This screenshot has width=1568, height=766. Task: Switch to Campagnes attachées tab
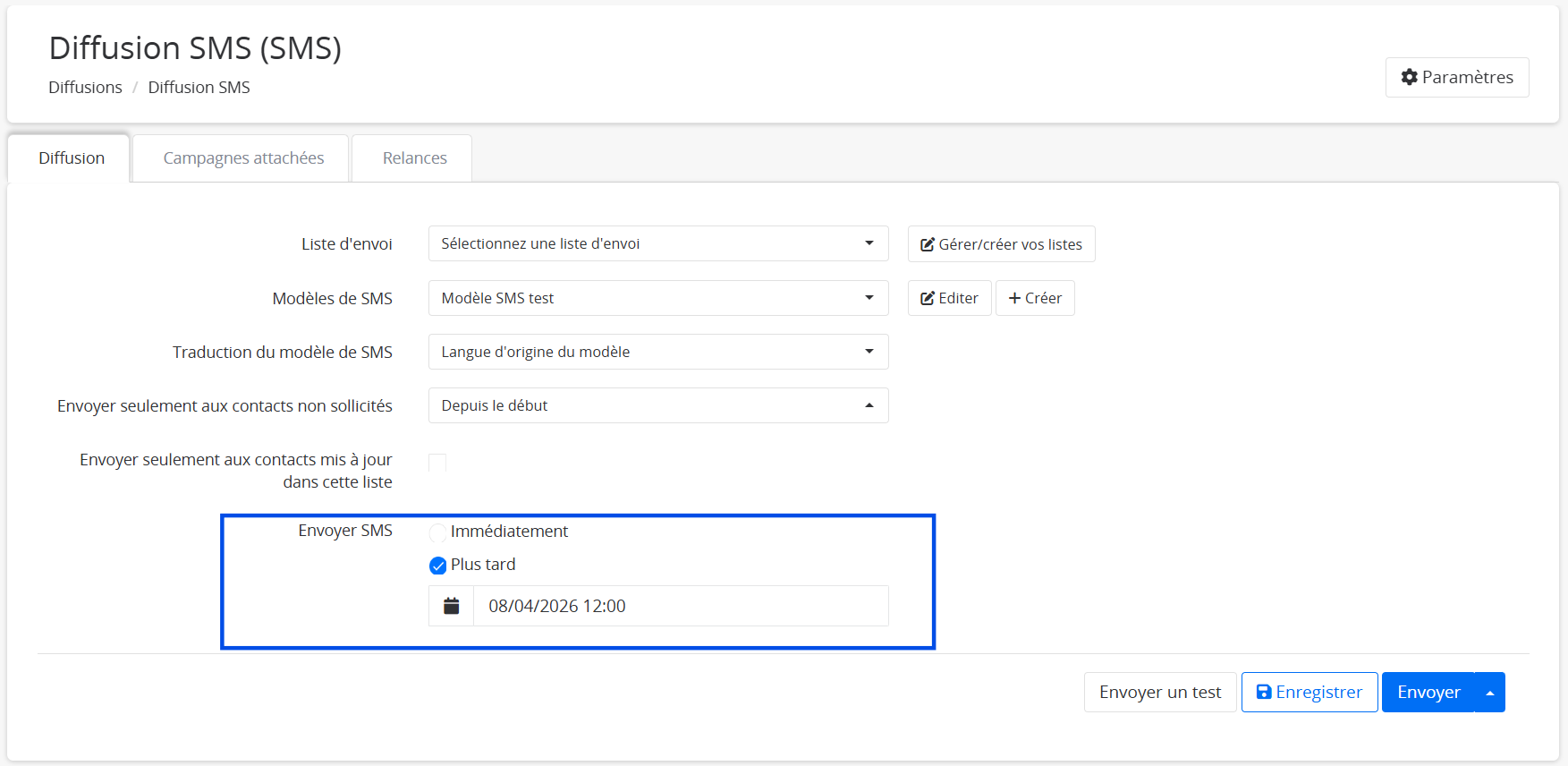pyautogui.click(x=243, y=158)
